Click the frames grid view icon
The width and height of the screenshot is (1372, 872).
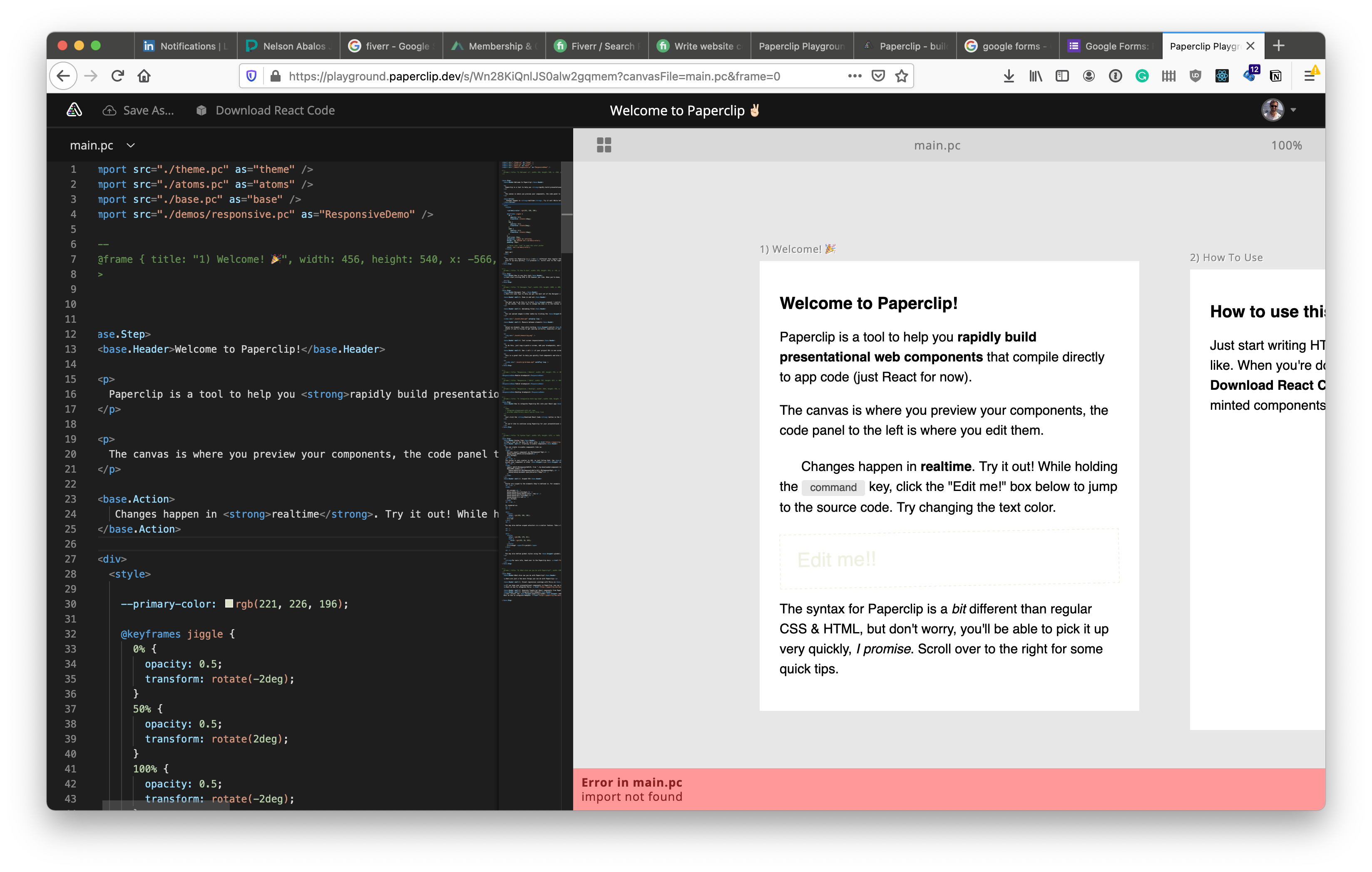coord(604,145)
